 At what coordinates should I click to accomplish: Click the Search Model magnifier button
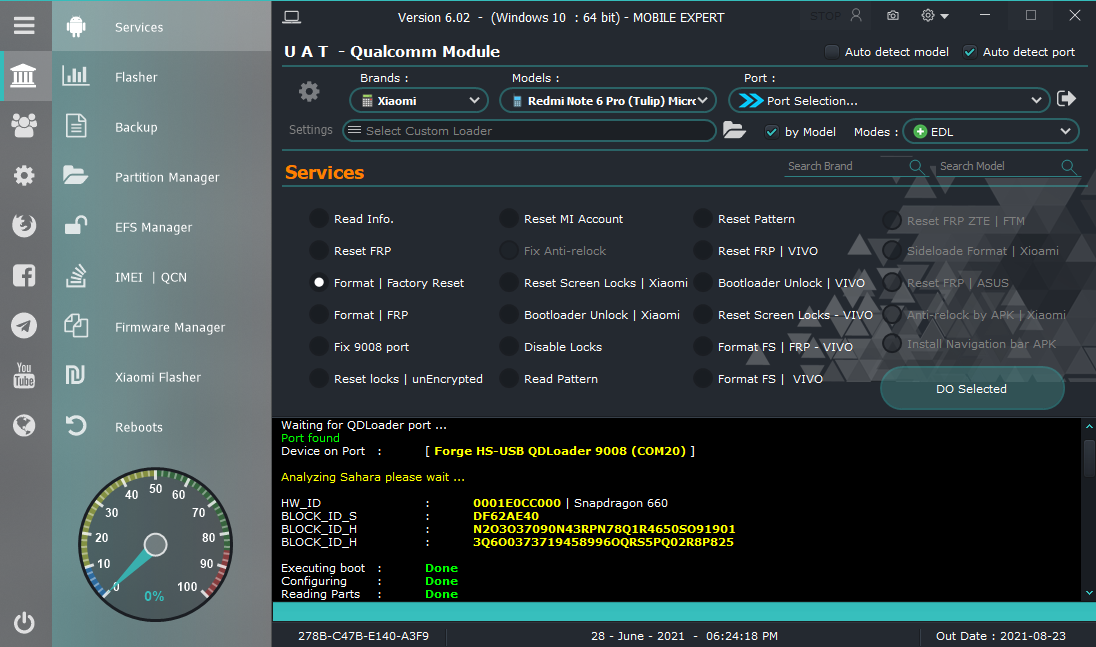coord(1068,166)
